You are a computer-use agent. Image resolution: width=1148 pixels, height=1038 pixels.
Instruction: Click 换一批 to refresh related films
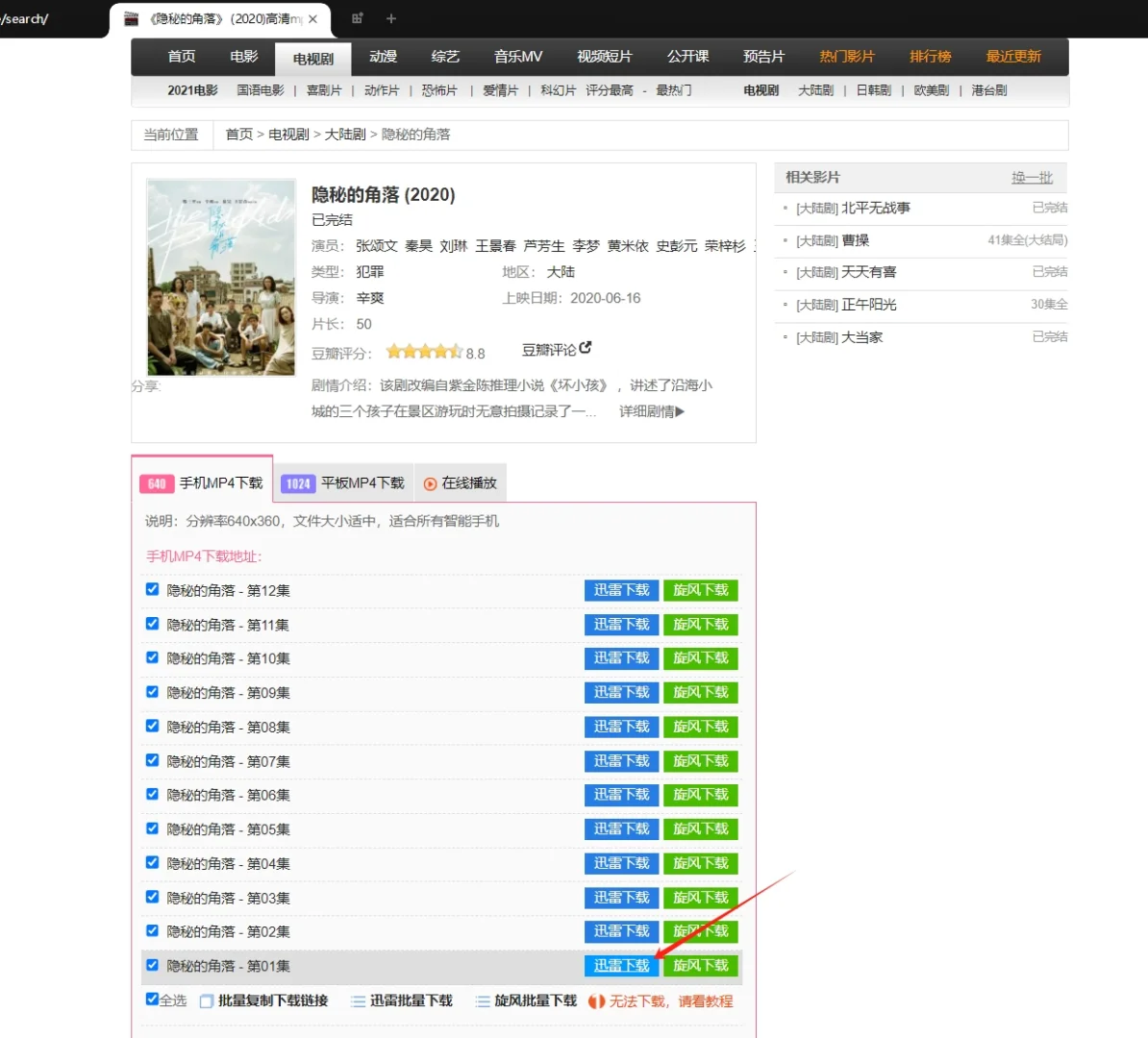pos(1032,177)
